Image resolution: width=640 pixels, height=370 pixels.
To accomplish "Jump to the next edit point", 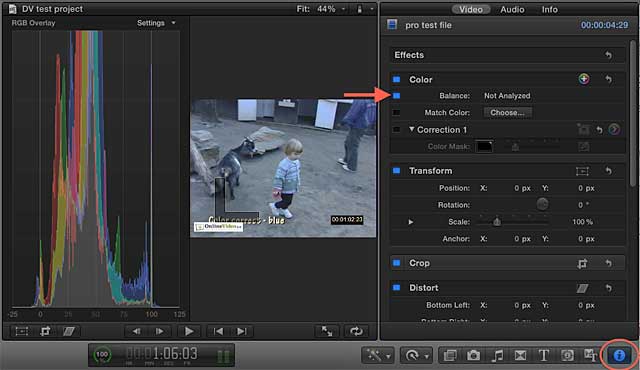I will pyautogui.click(x=242, y=331).
